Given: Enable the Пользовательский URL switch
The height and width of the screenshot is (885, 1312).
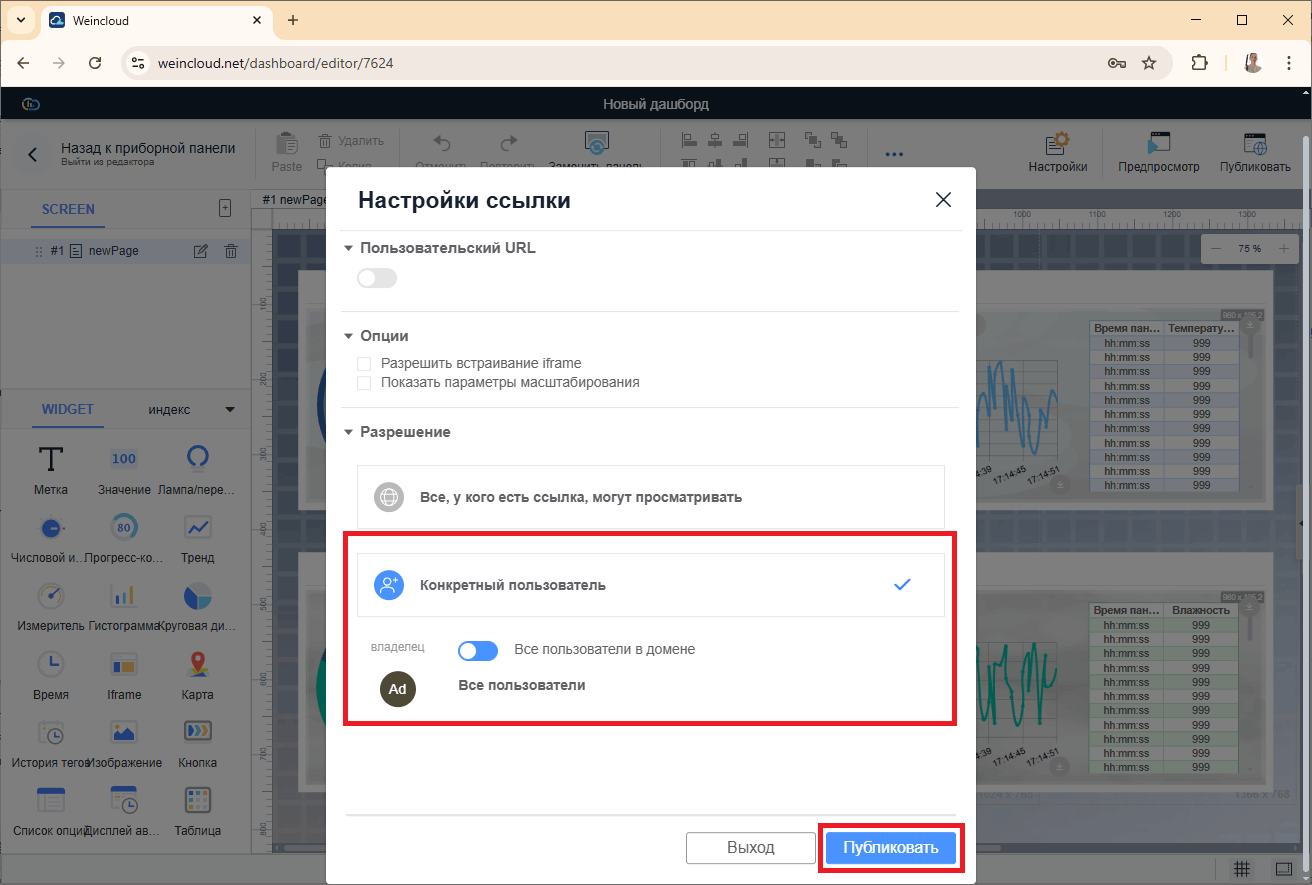Looking at the screenshot, I should tap(377, 278).
